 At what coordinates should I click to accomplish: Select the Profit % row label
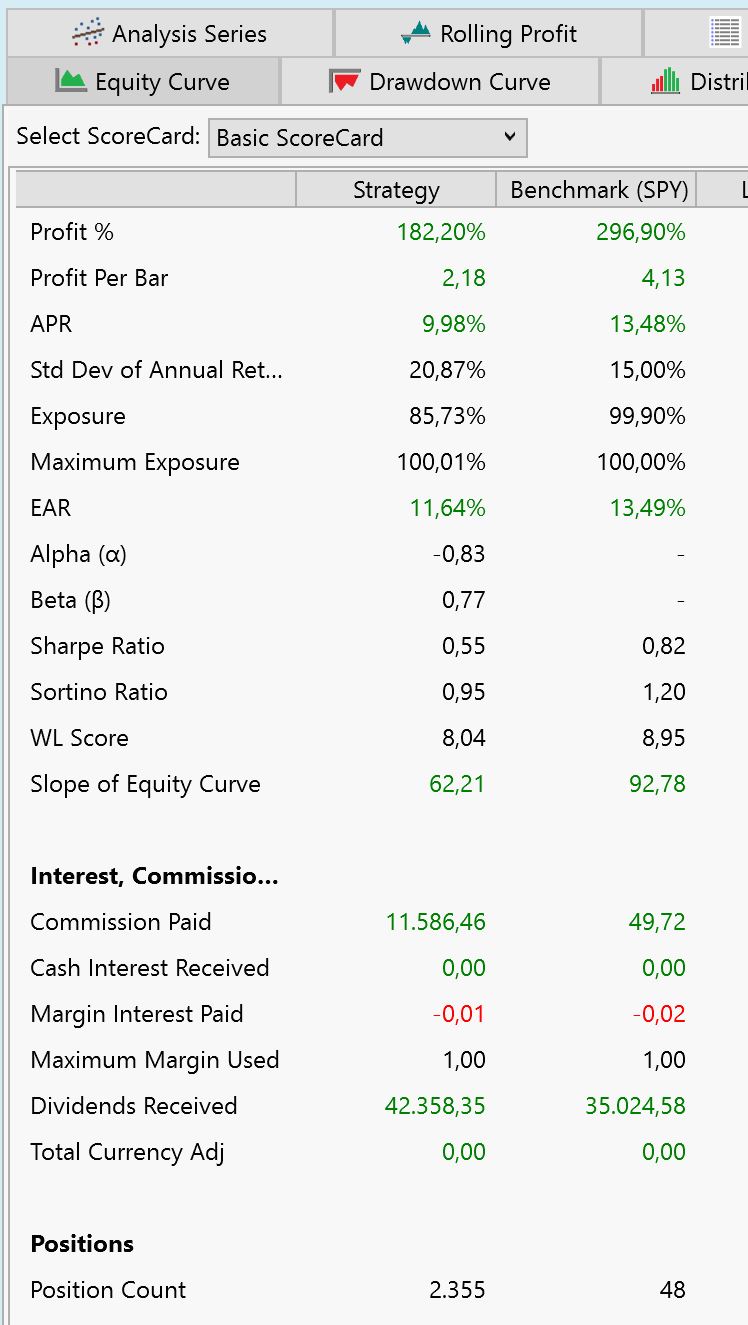(72, 232)
